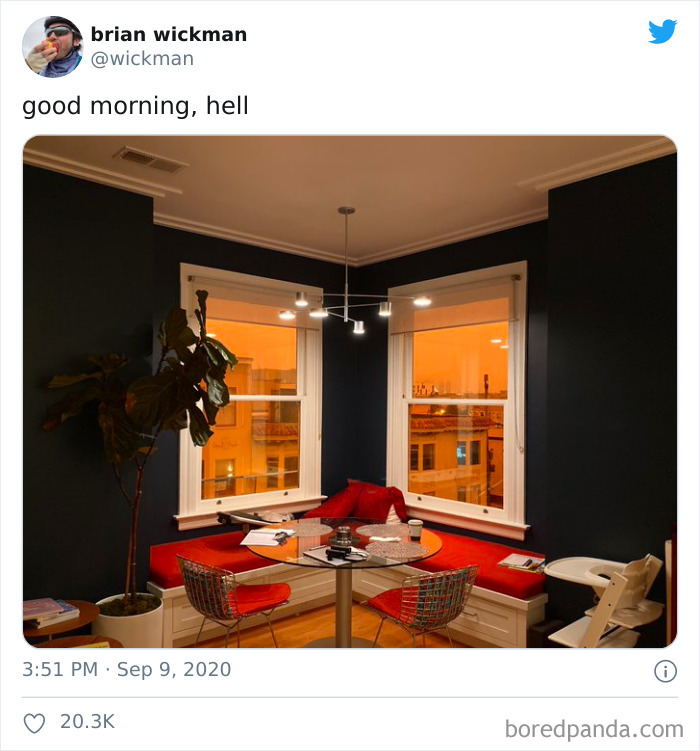This screenshot has height=751, width=700.
Task: Click the 3:51 PM timestamp
Action: tap(60, 669)
